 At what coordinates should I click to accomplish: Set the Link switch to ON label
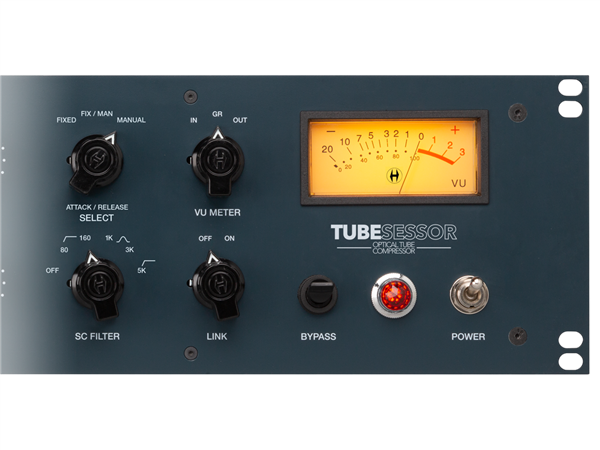point(229,239)
